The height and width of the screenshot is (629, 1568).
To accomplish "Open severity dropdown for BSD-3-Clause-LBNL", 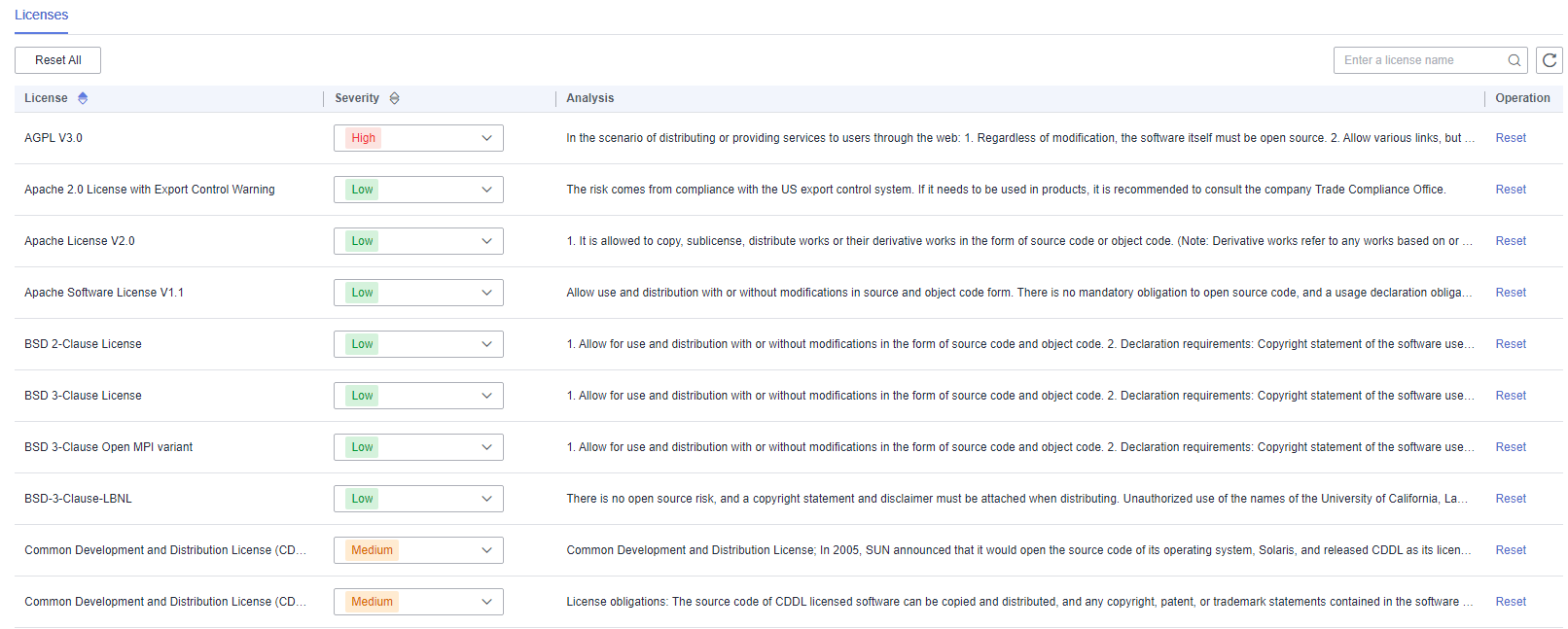I will pyautogui.click(x=418, y=499).
